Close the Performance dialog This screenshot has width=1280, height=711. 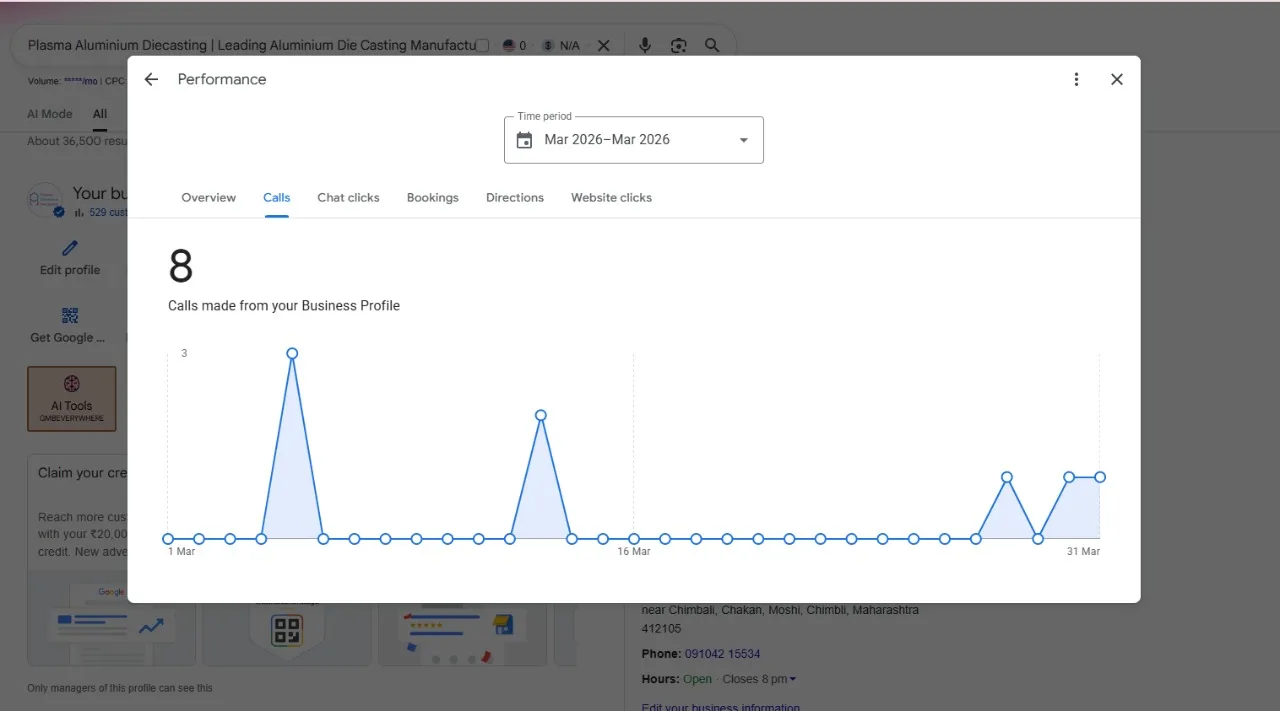pos(1117,79)
